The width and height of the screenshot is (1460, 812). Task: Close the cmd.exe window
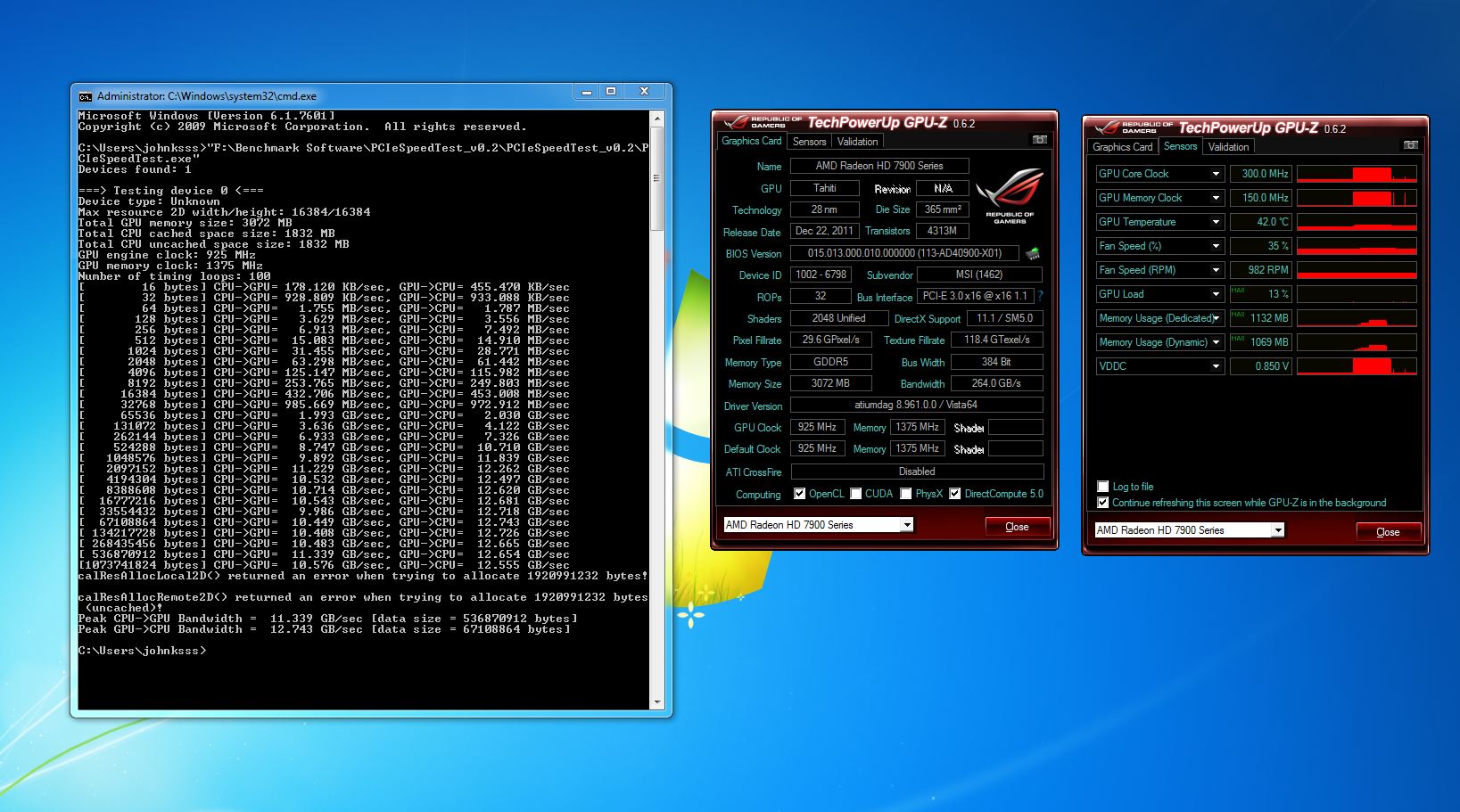[644, 91]
